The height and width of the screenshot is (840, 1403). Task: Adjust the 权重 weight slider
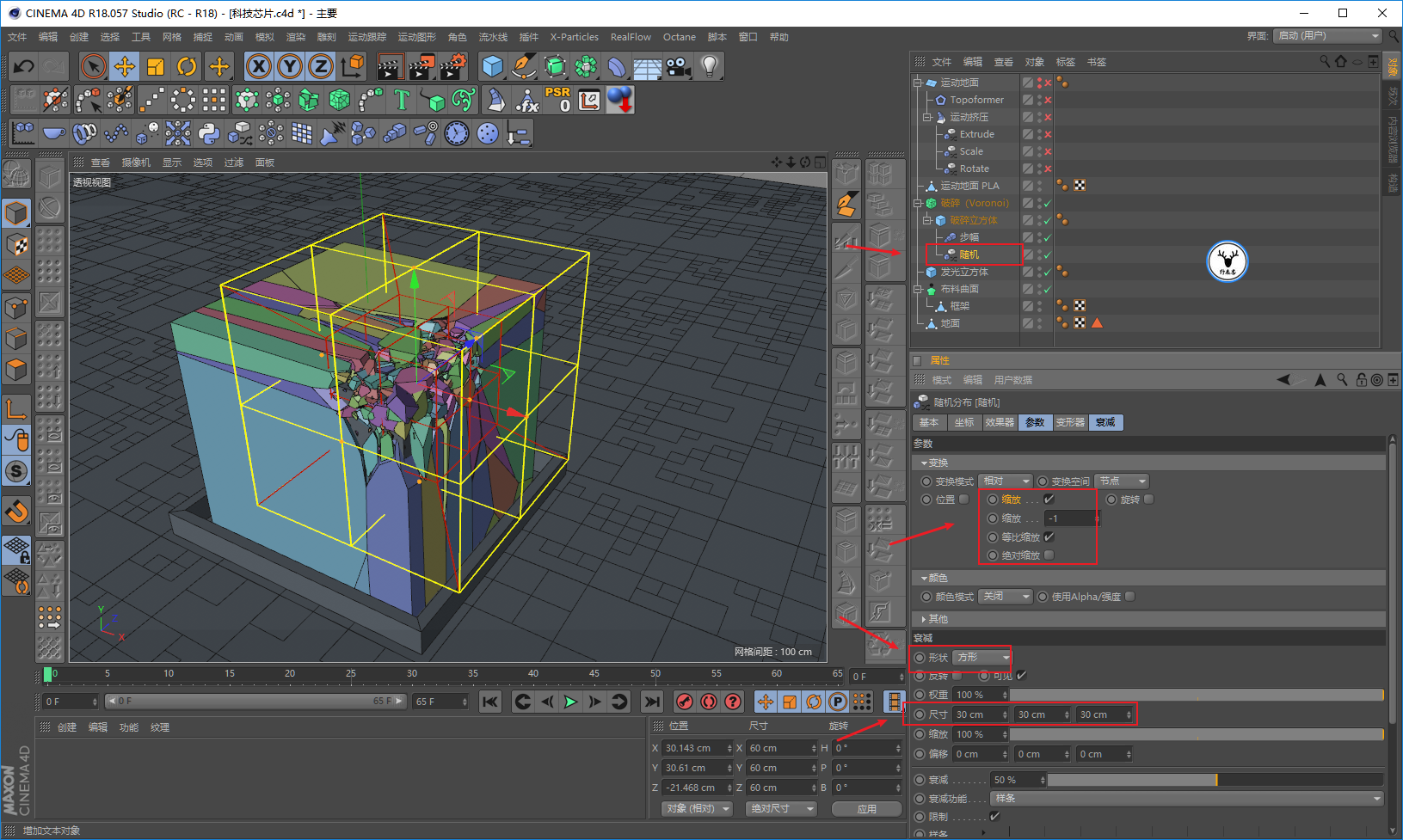tap(1197, 695)
